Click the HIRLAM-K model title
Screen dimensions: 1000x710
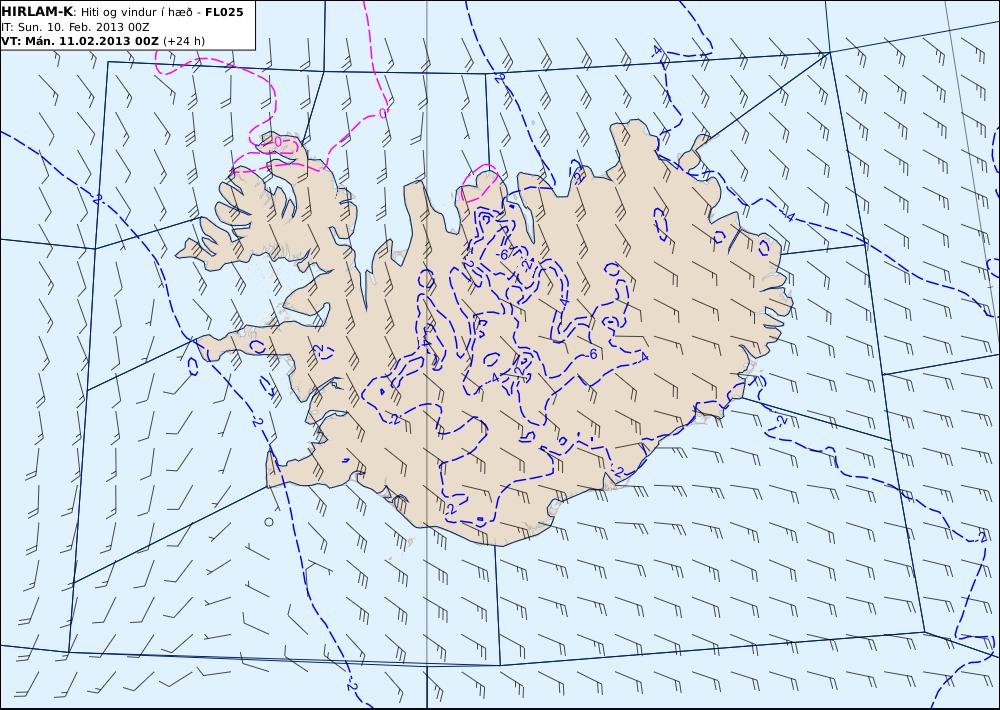click(x=37, y=12)
